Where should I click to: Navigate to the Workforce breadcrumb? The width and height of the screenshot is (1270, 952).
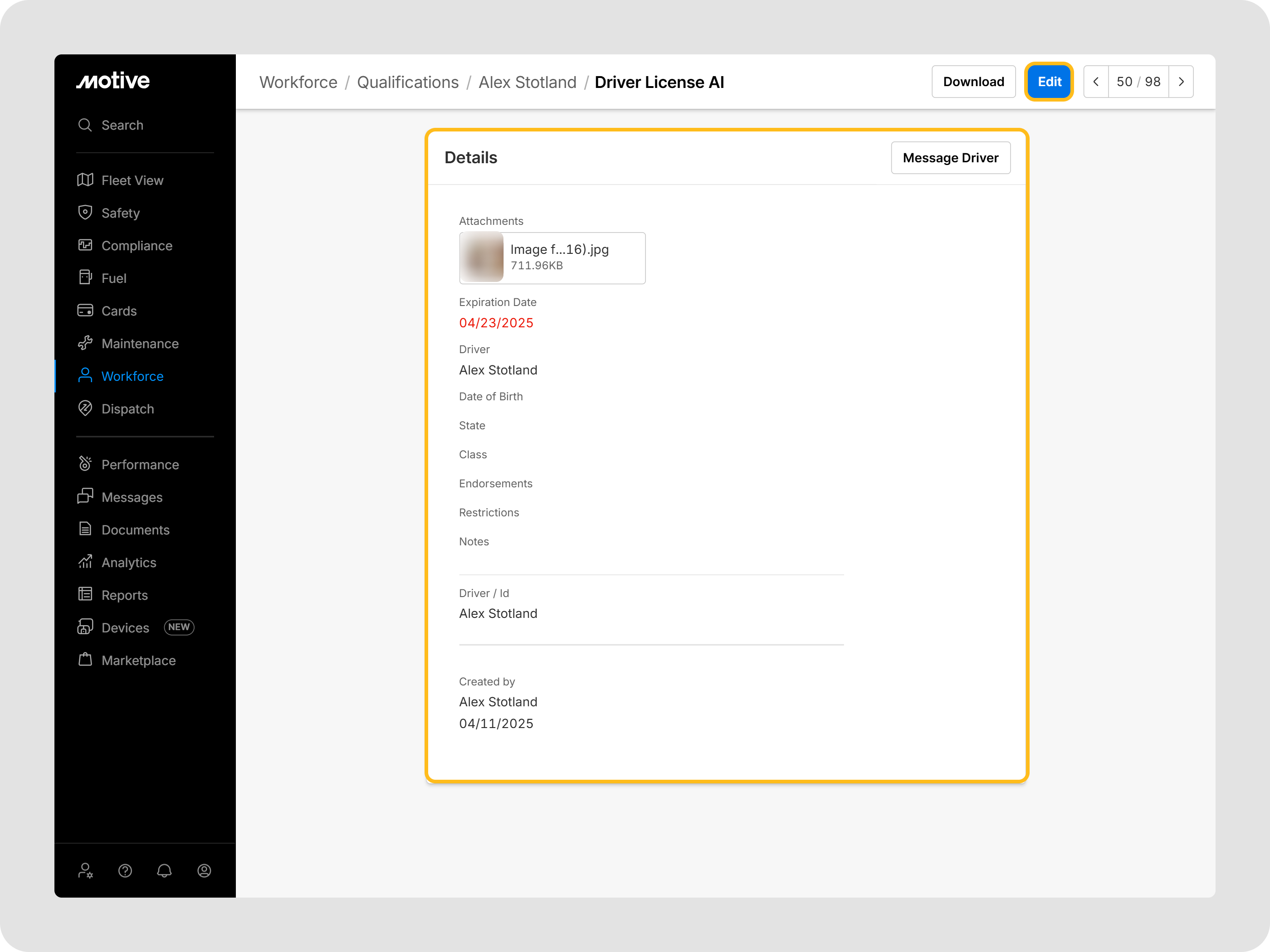tap(298, 82)
